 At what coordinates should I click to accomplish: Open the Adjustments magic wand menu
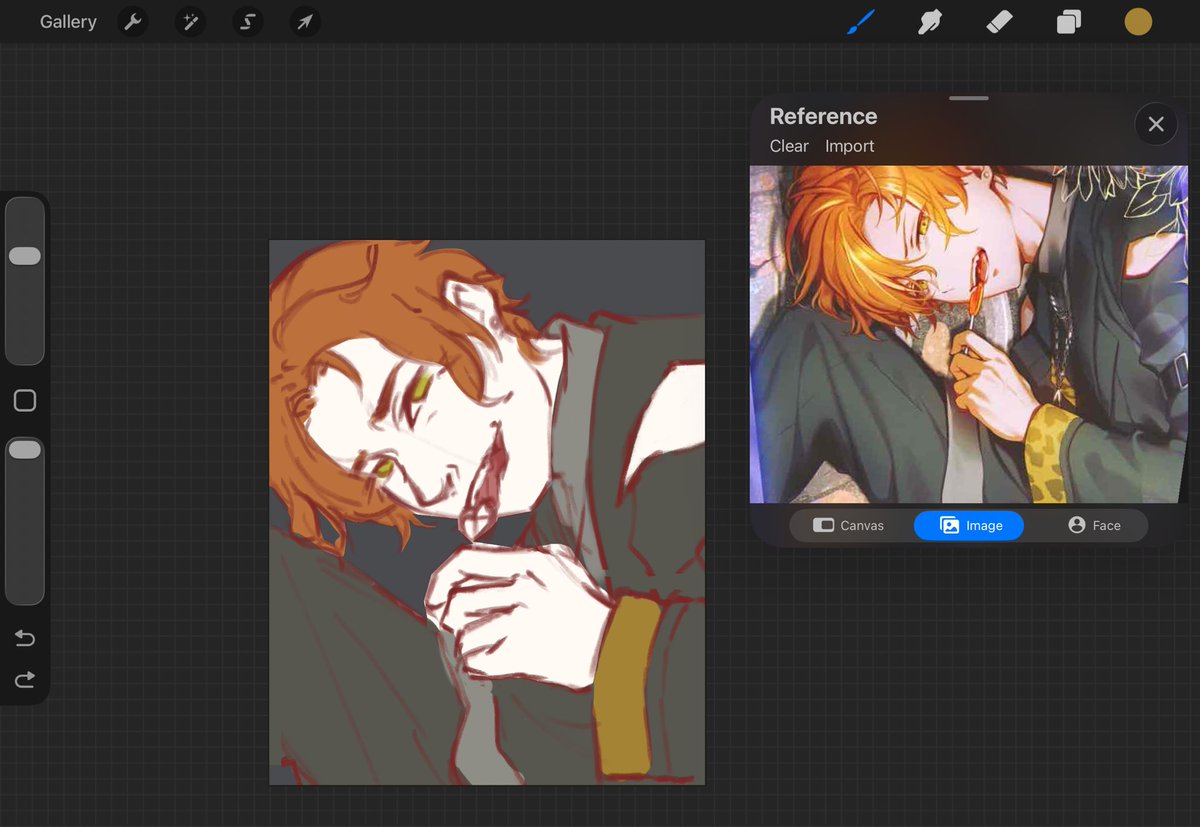[190, 21]
